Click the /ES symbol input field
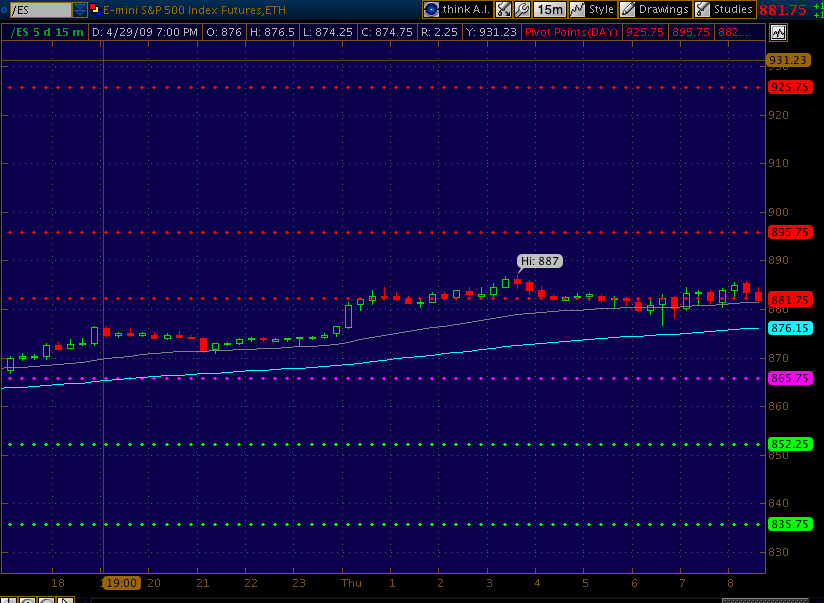This screenshot has height=603, width=824. point(38,10)
